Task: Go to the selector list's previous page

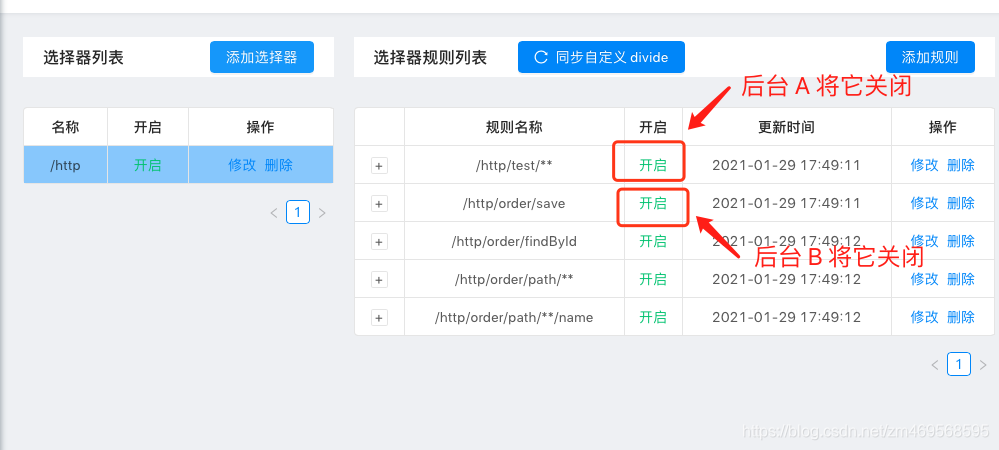Action: coord(274,212)
